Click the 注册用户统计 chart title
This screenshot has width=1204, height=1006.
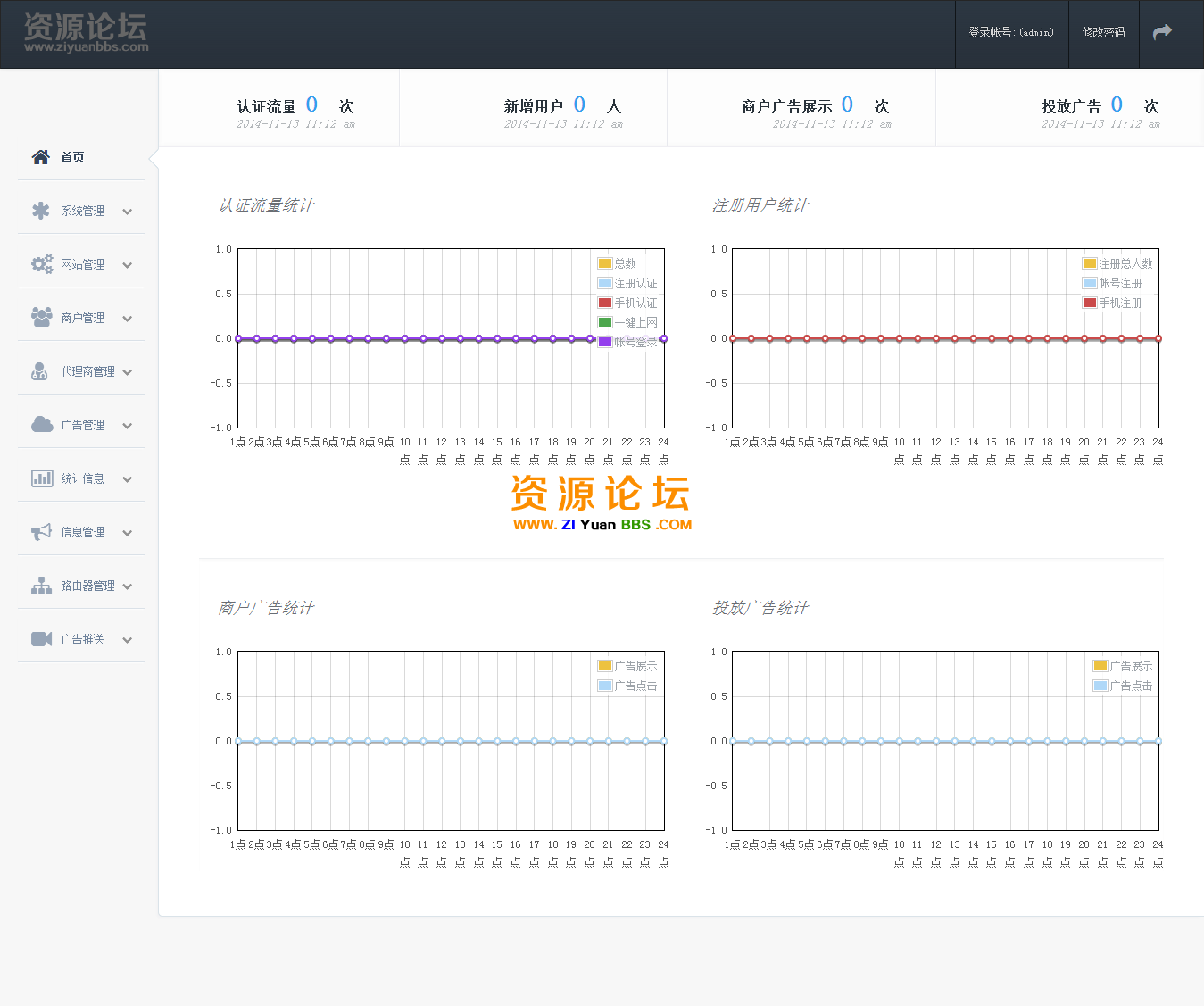pos(760,205)
